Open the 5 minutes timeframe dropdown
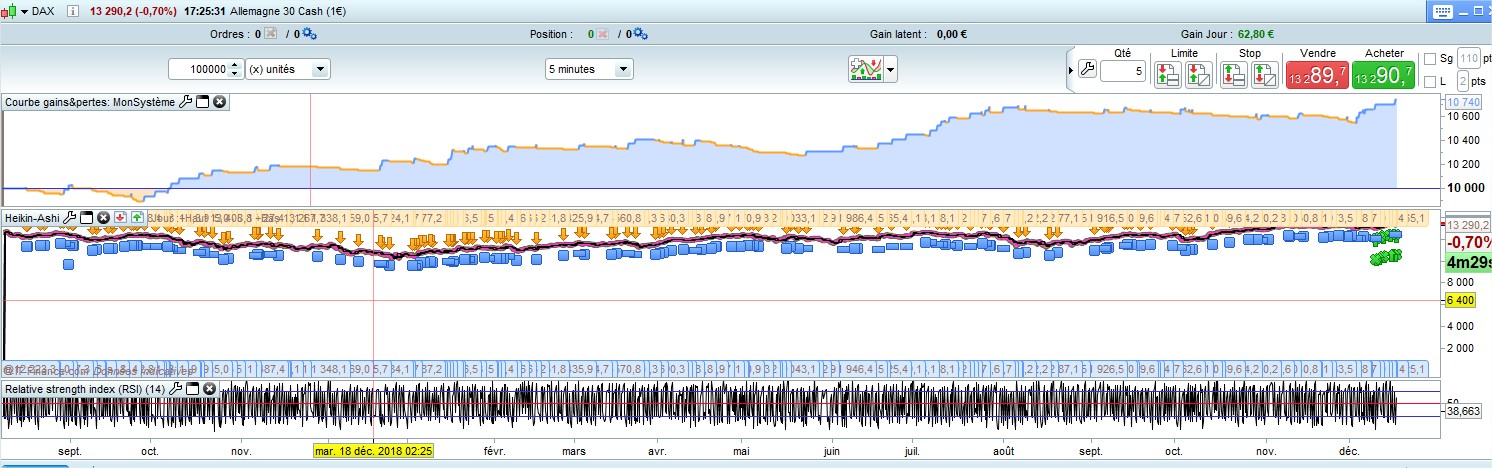1492x468 pixels. [x=589, y=69]
